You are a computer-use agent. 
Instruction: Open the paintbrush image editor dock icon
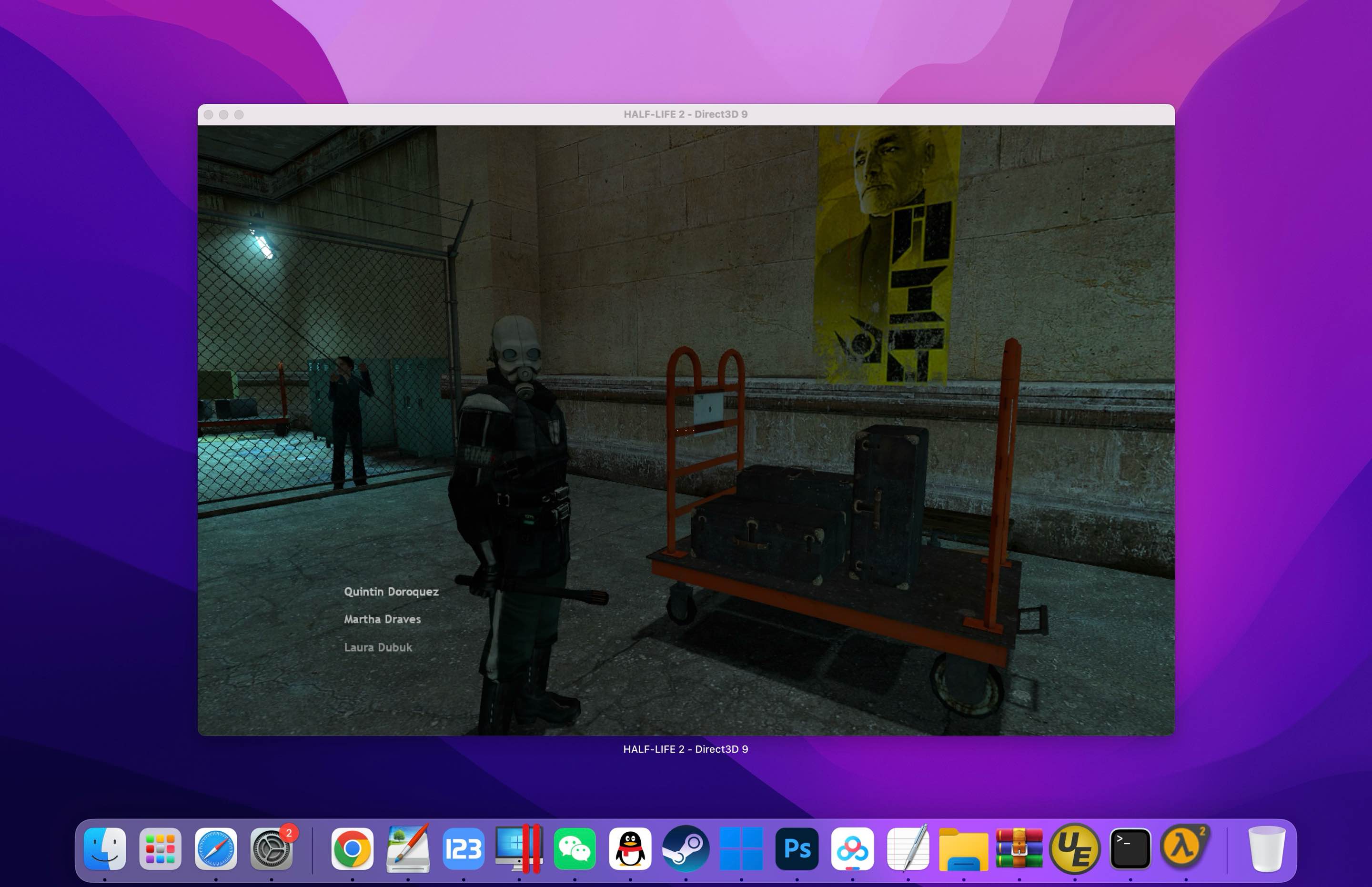click(x=408, y=848)
